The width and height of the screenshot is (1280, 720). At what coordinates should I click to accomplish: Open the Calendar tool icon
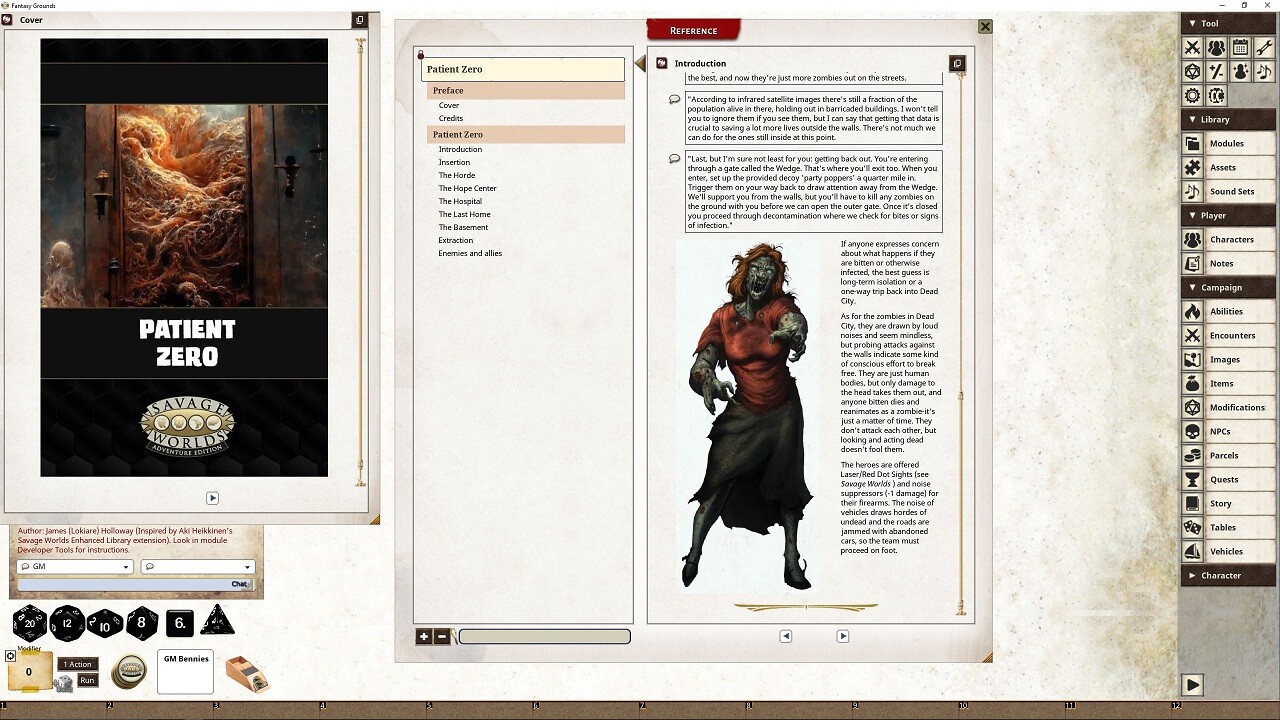point(1240,47)
